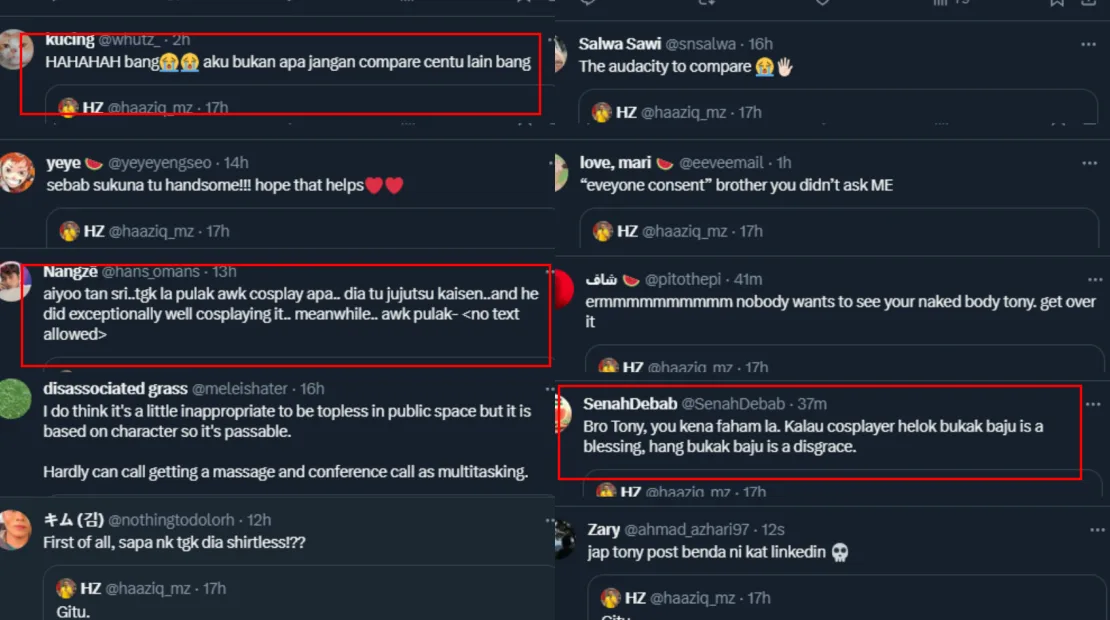The width and height of the screenshot is (1110, 620).
Task: Open the more menu on Salwa Sawi's reply
Action: coord(1088,45)
